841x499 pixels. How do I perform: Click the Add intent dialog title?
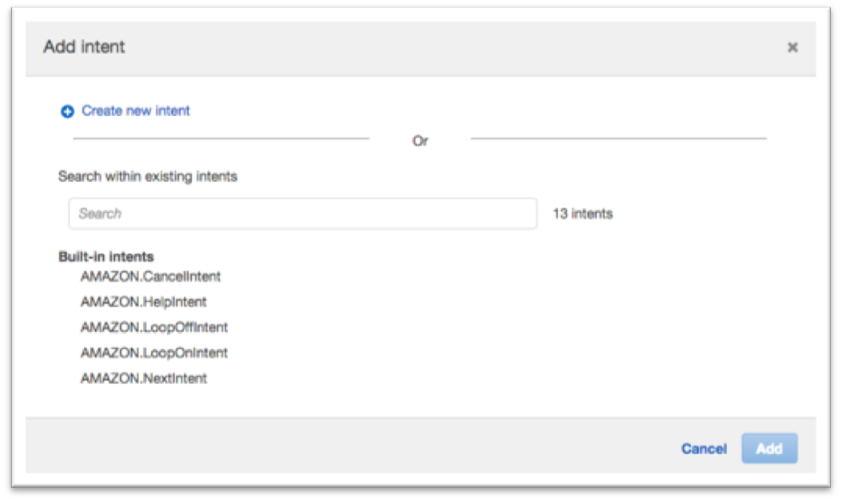[x=84, y=47]
